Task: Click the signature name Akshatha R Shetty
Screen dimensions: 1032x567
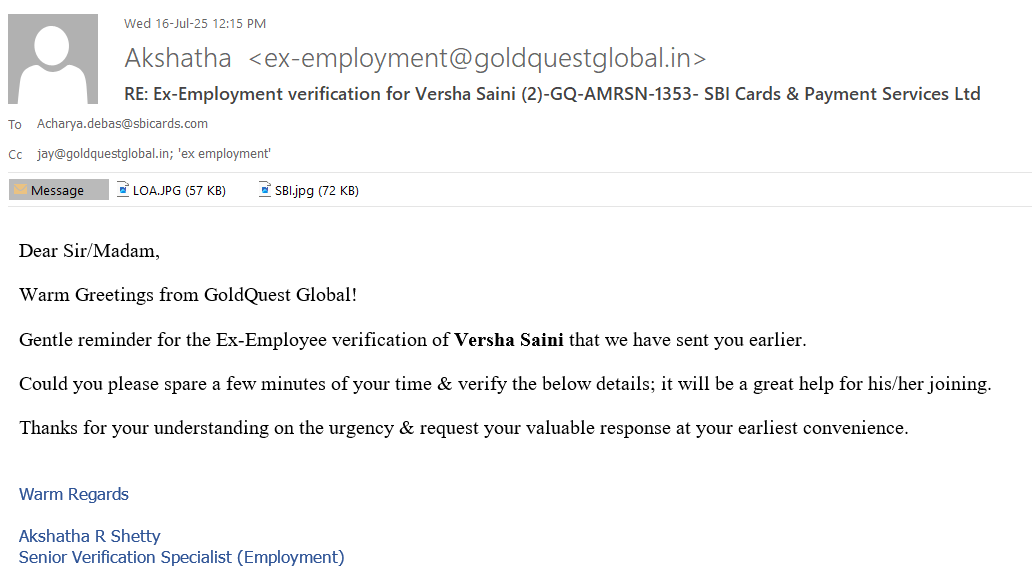Action: 90,536
